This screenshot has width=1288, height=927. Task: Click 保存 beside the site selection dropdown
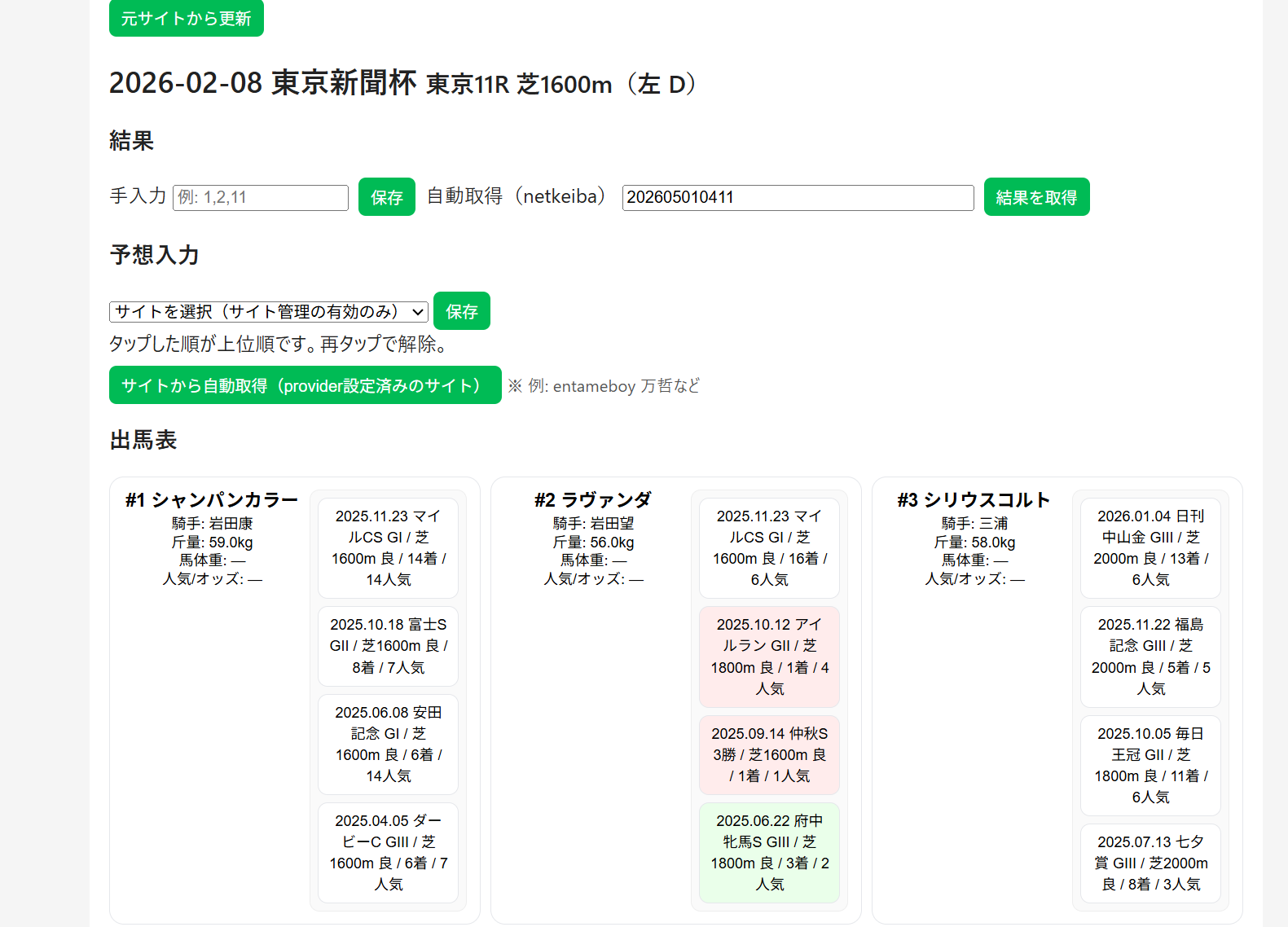tap(461, 311)
